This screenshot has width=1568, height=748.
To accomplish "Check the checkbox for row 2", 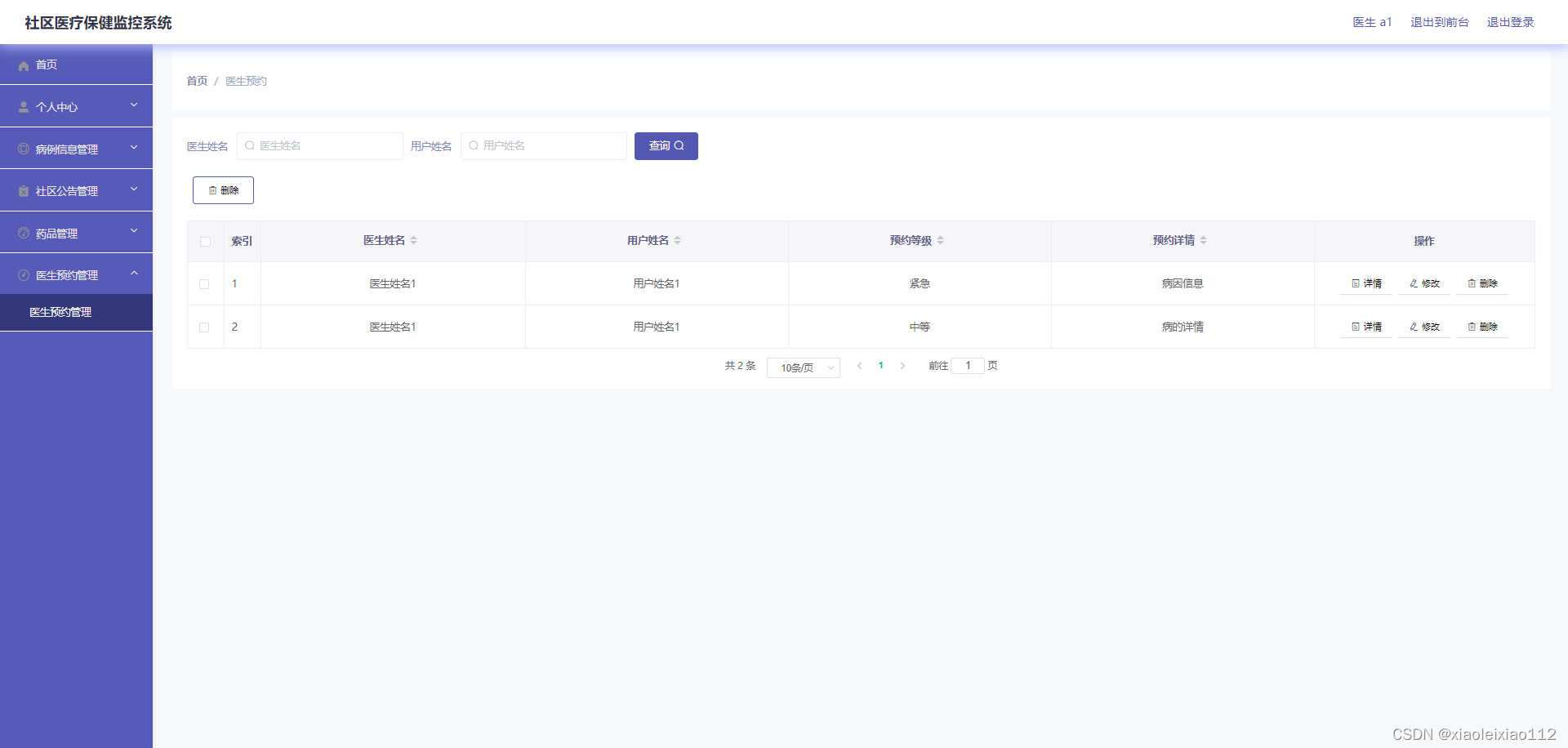I will [x=204, y=327].
